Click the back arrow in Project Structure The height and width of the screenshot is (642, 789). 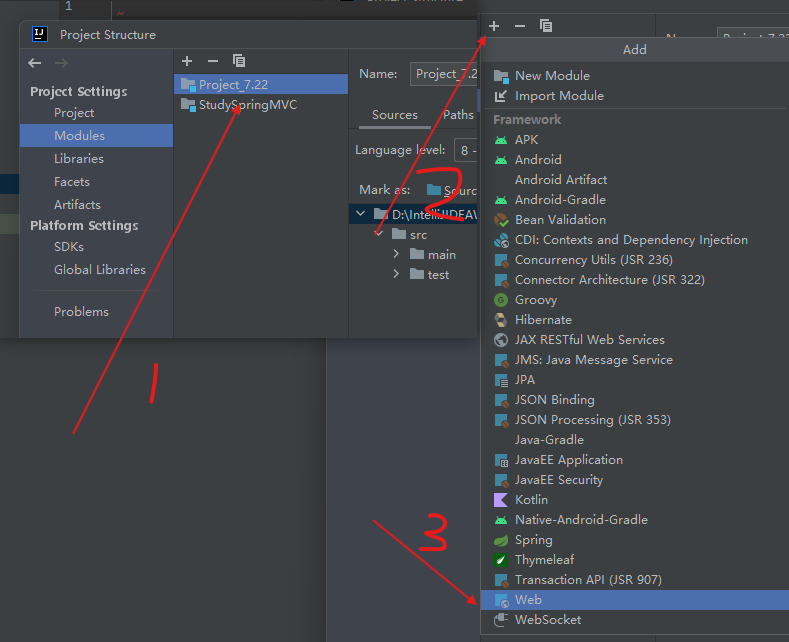click(35, 63)
